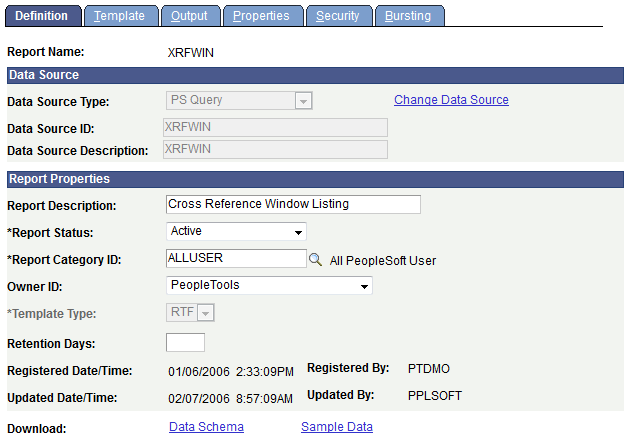
Task: Open the Security tab
Action: pyautogui.click(x=338, y=16)
